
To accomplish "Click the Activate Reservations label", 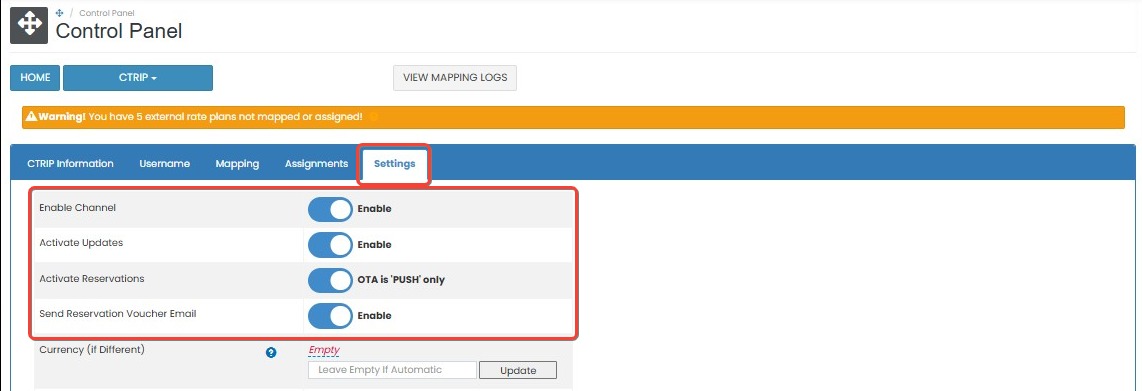I will 92,279.
